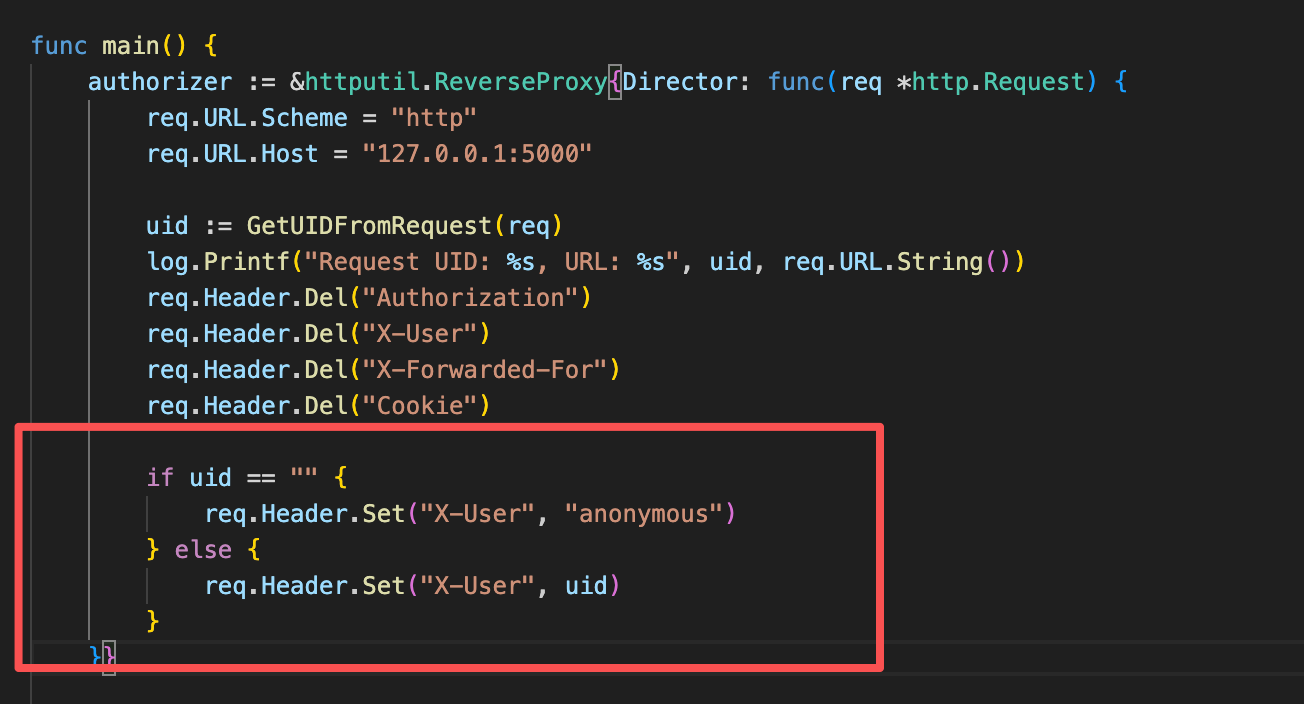Screen dimensions: 1304x704
Task: Click the if keyword before uid
Action: click(160, 478)
